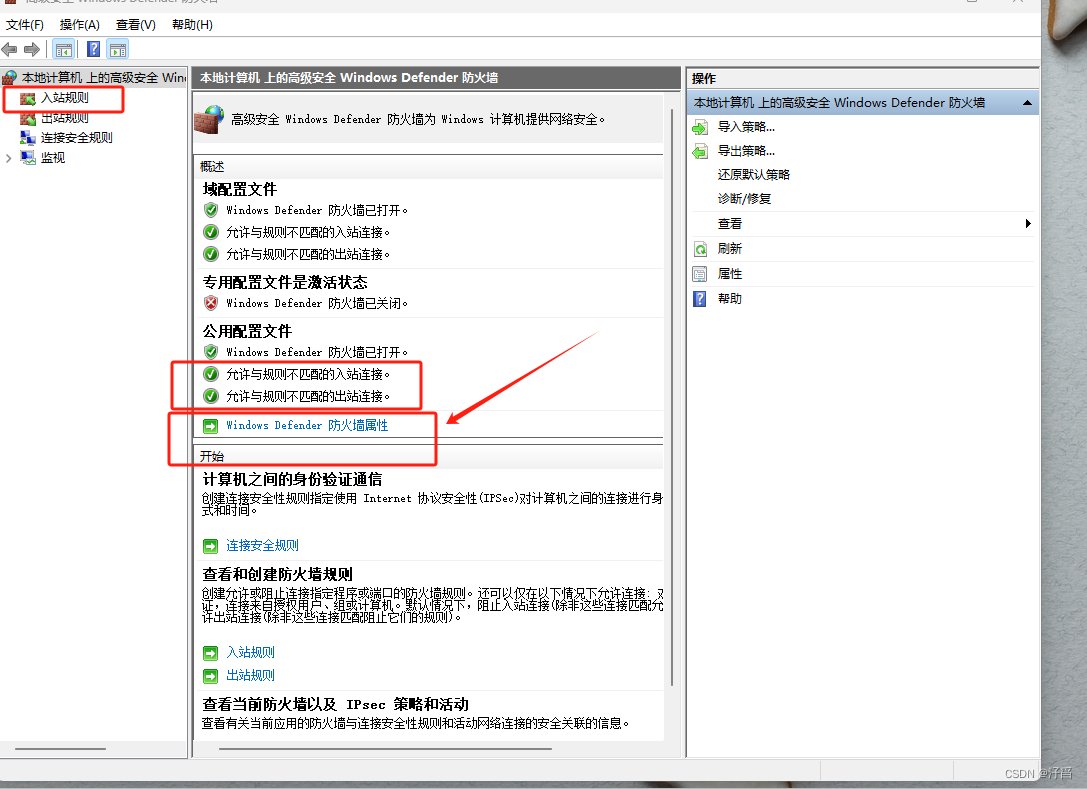Click the 刷新 refresh icon
Screen dimensions: 1087x789
point(700,249)
